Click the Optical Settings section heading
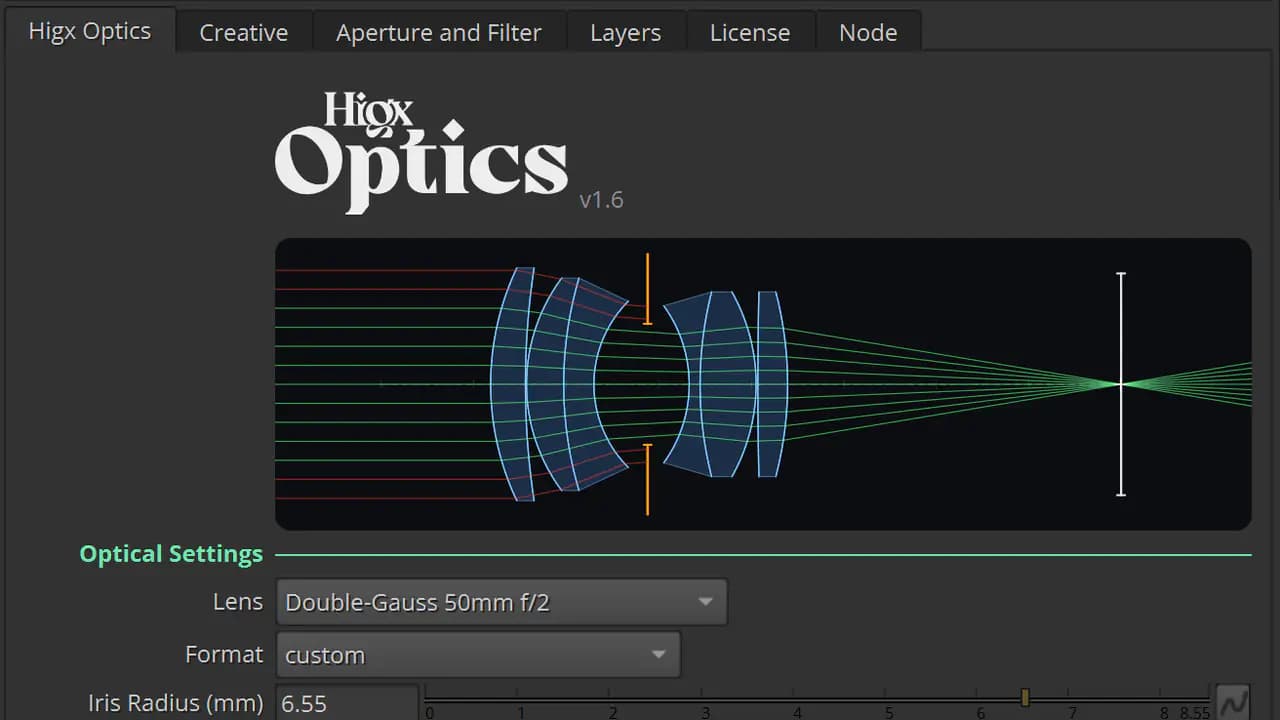This screenshot has height=720, width=1280. (171, 554)
